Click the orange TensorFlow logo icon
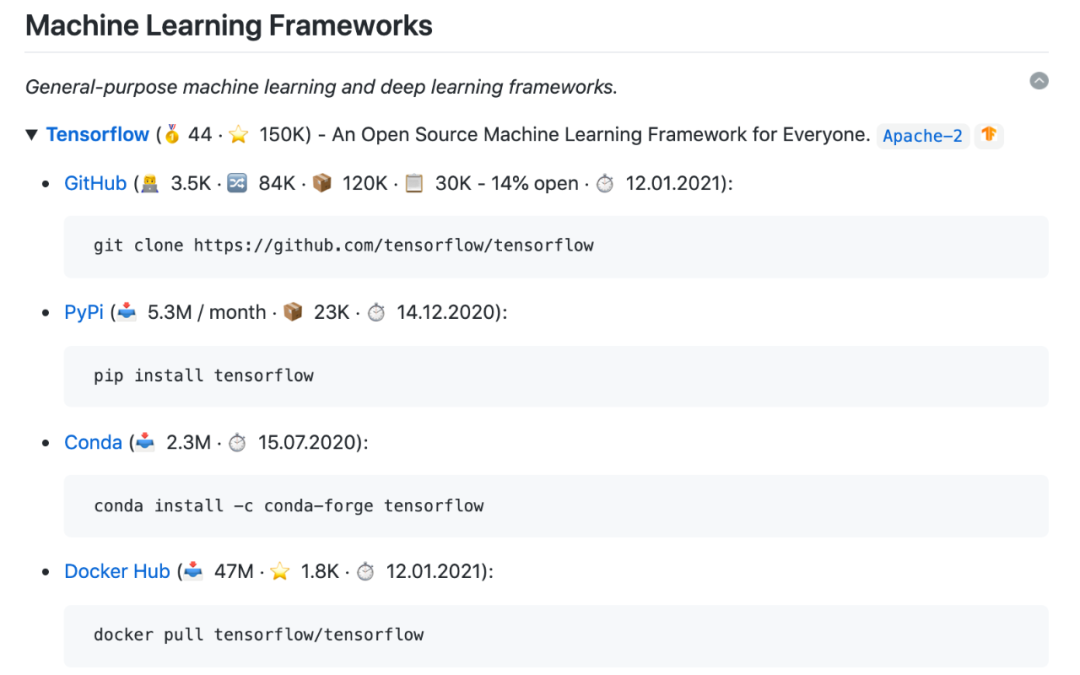 pos(989,134)
